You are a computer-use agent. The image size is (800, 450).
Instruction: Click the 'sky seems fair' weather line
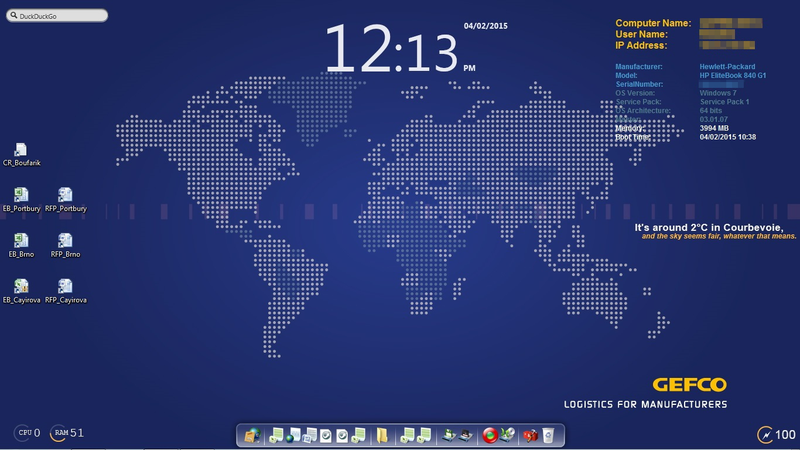(x=719, y=236)
